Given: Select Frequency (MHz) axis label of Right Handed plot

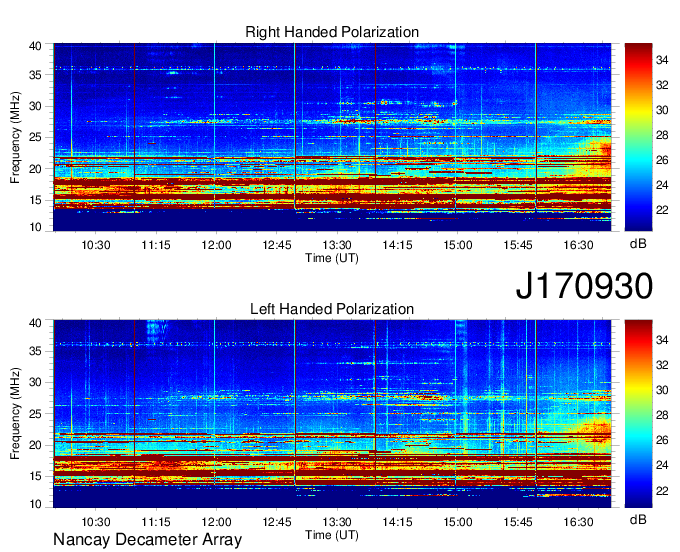Looking at the screenshot, I should click(15, 137).
